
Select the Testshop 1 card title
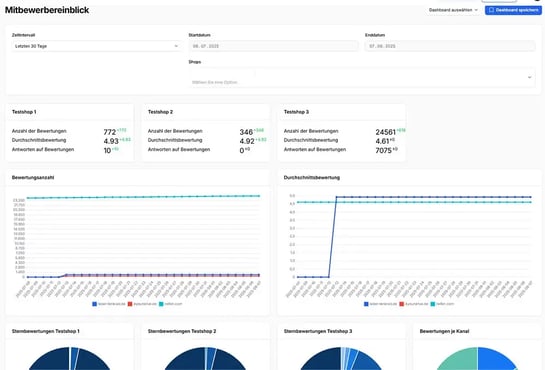point(24,112)
